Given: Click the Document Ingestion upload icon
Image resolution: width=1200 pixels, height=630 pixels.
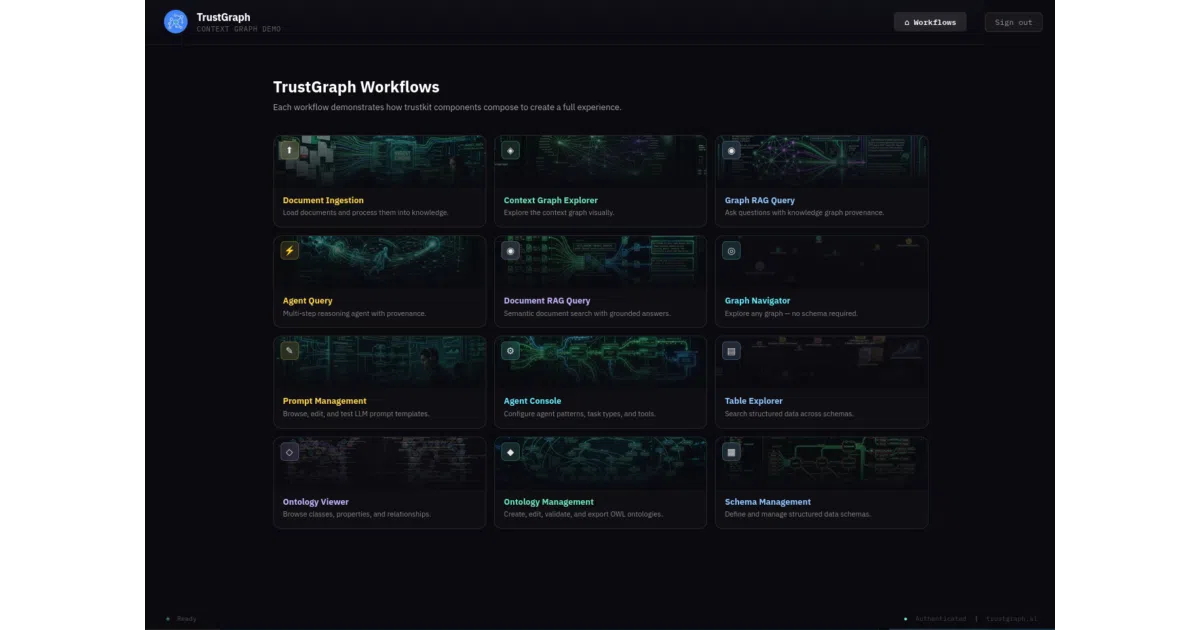Looking at the screenshot, I should tap(290, 150).
